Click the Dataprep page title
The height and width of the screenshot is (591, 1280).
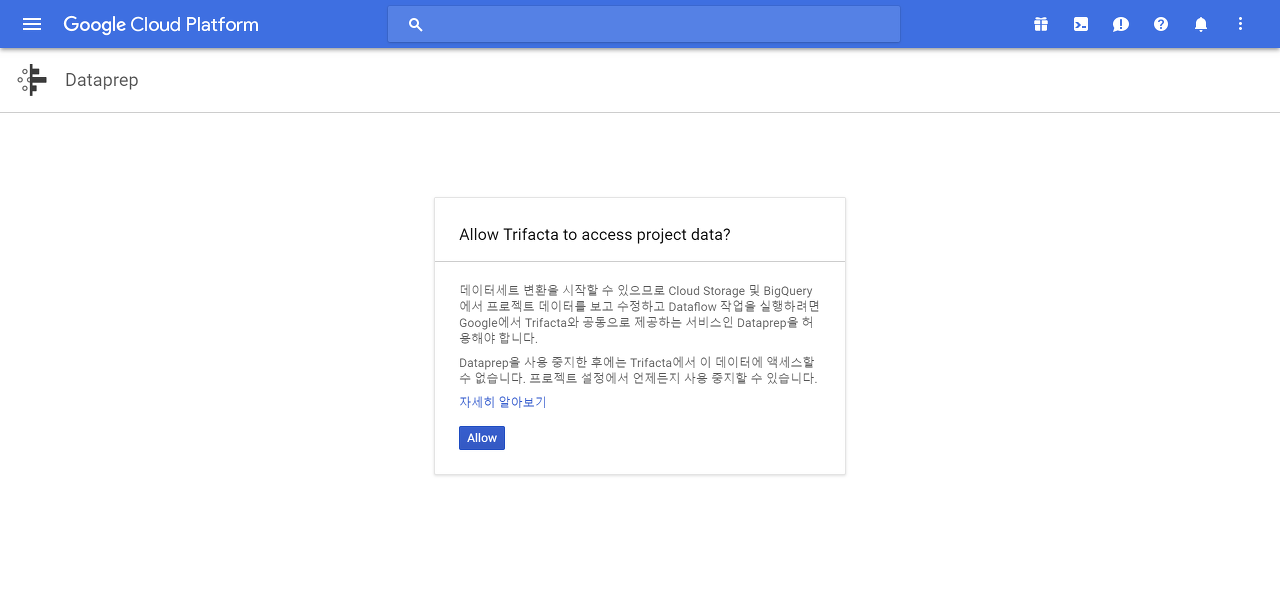pos(101,80)
